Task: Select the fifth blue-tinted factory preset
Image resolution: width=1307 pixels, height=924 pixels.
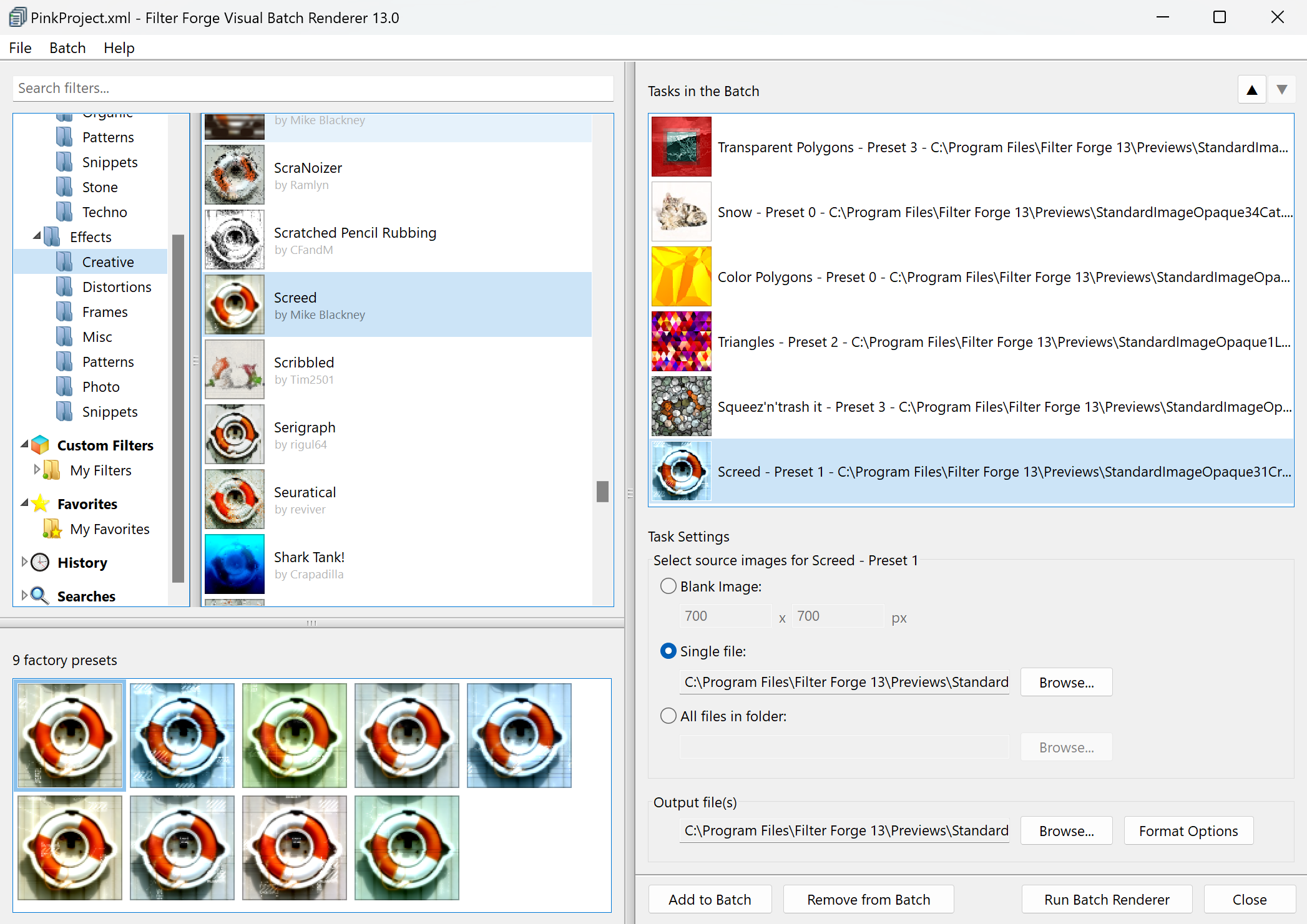Action: tap(519, 735)
